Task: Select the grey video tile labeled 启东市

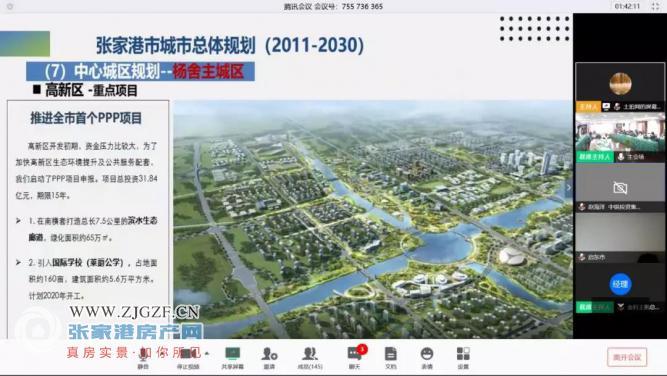Action: coord(620,237)
